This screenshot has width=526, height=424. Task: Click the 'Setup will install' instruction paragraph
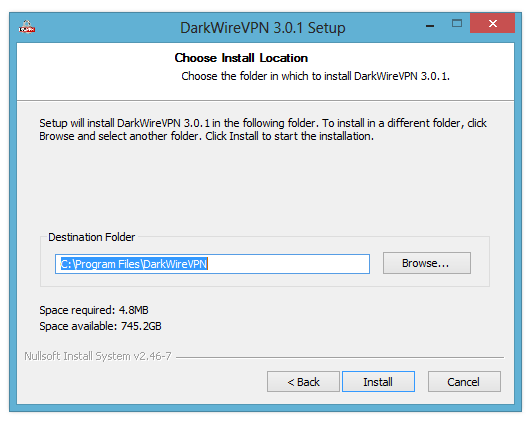pos(263,129)
